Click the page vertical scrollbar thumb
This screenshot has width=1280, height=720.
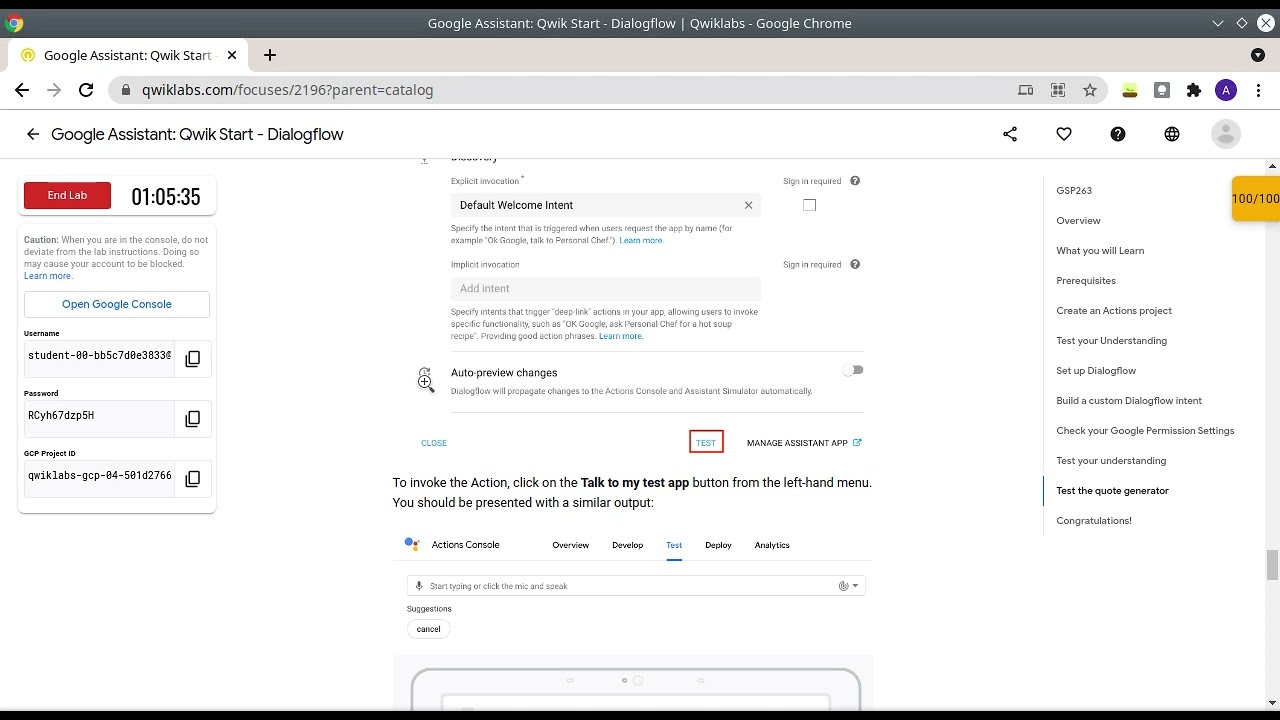(1272, 565)
